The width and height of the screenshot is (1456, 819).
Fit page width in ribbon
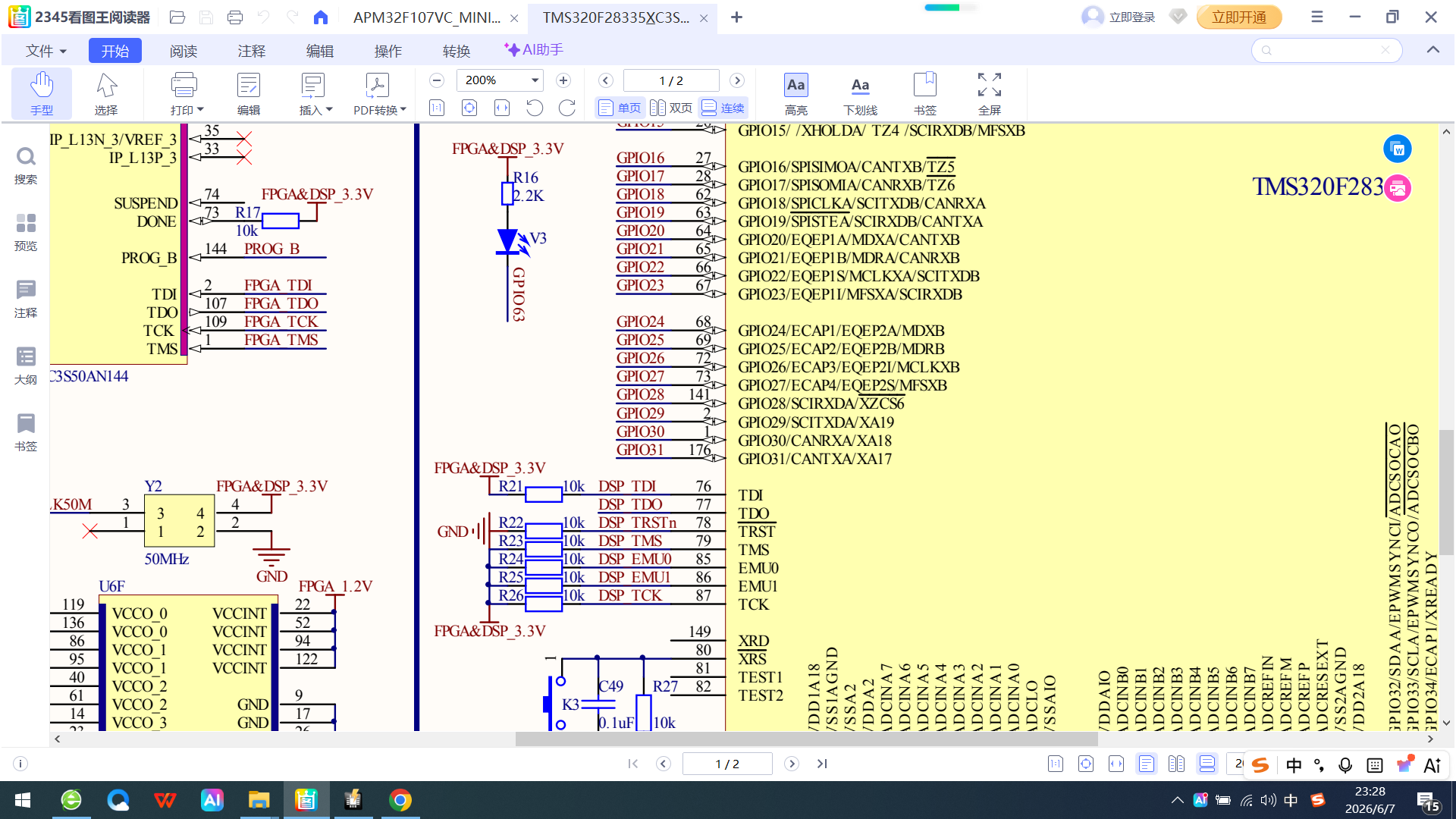502,108
